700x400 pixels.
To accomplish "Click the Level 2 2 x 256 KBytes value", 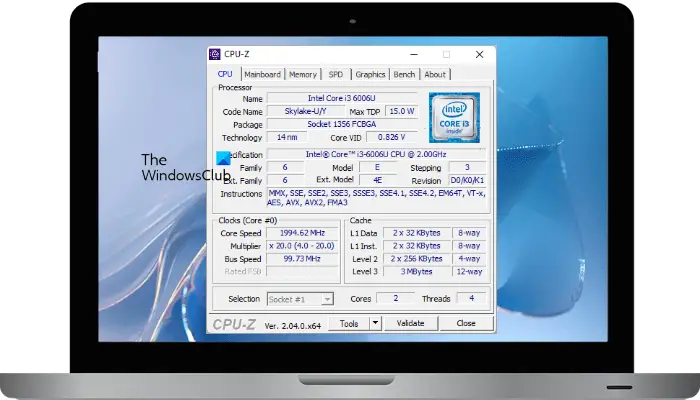I will tap(417, 259).
